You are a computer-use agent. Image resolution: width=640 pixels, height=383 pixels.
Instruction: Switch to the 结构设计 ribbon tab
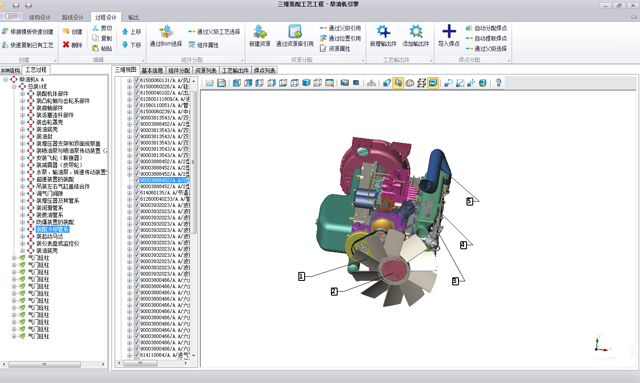click(x=40, y=17)
